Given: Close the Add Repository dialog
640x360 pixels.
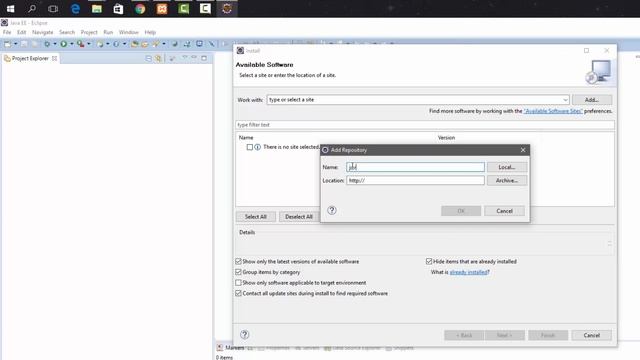Looking at the screenshot, I should click(x=523, y=150).
